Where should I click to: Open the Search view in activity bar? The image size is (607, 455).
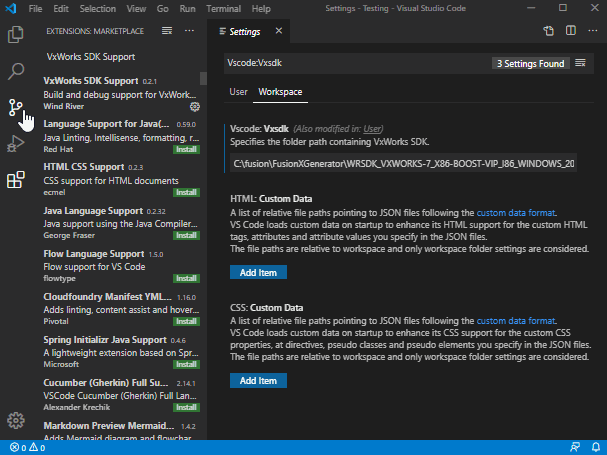pyautogui.click(x=15, y=71)
